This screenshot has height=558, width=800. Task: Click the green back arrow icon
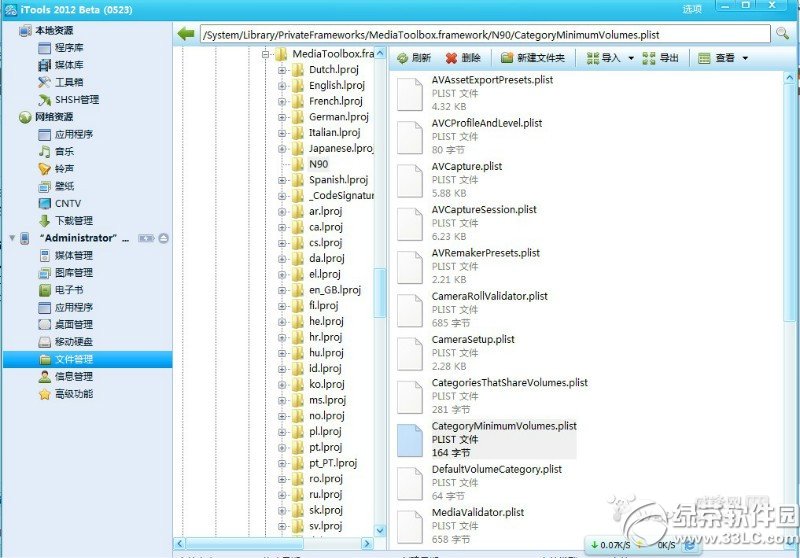pyautogui.click(x=185, y=34)
